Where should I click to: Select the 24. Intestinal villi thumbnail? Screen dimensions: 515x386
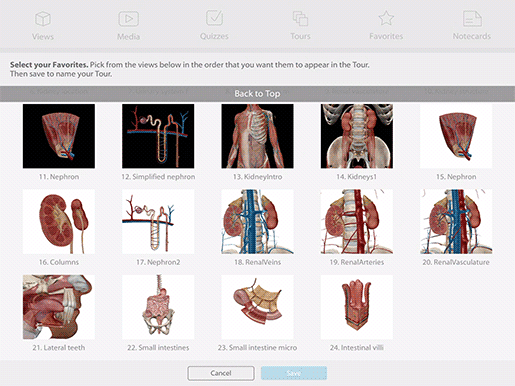(x=357, y=307)
